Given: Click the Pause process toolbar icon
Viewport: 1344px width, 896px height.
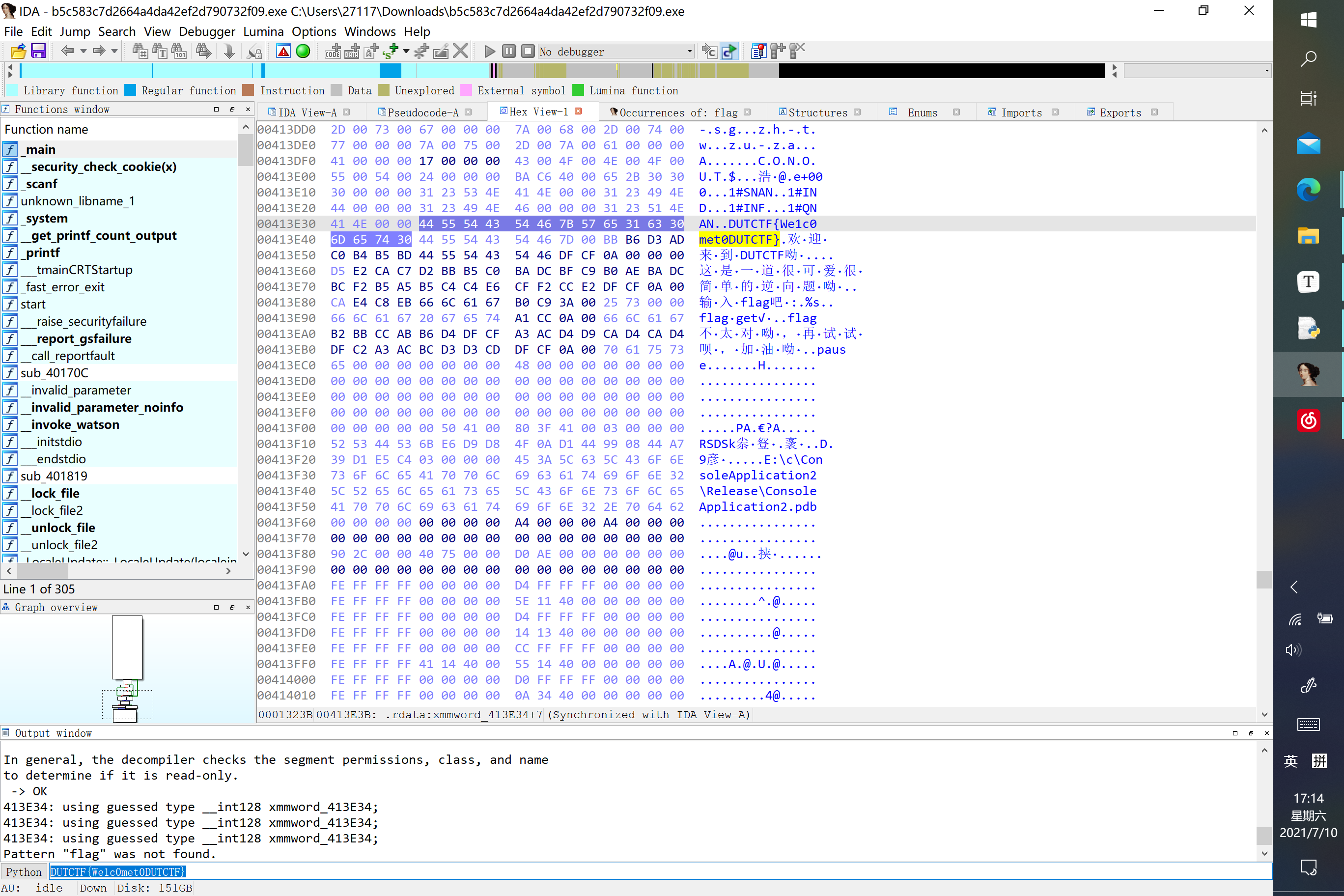Looking at the screenshot, I should point(508,52).
